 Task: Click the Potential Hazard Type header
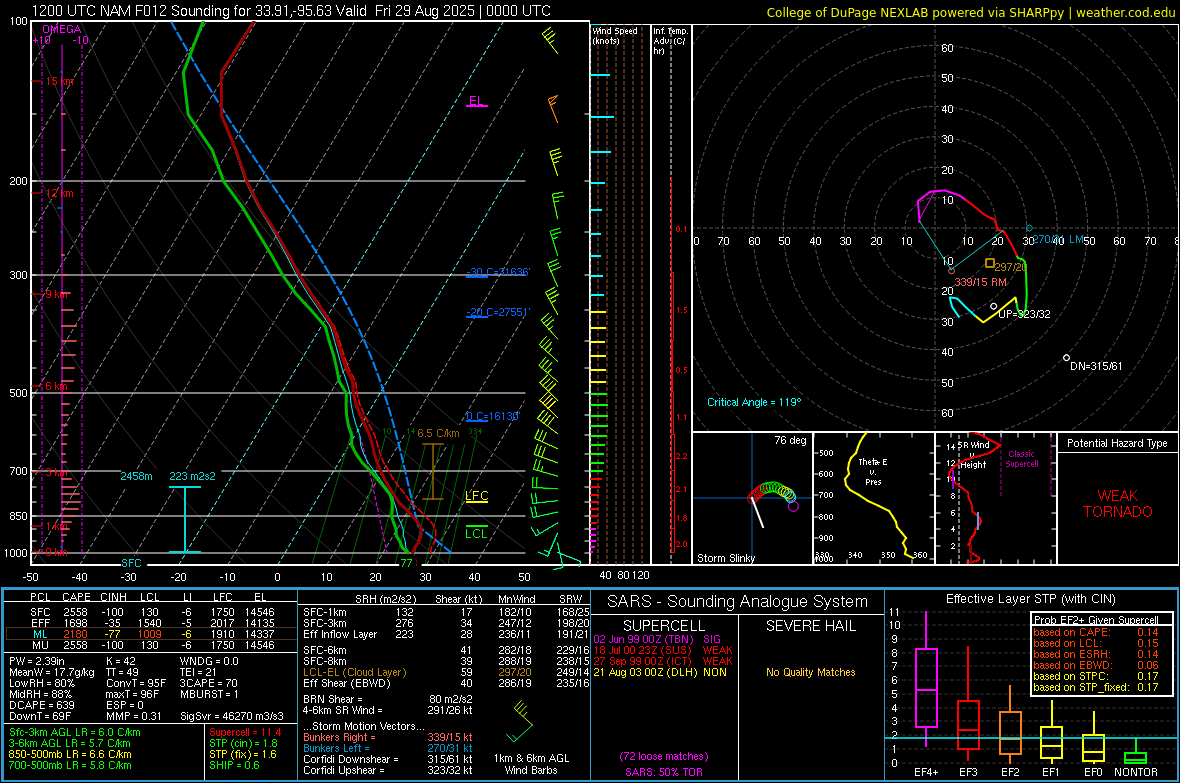(x=1117, y=443)
